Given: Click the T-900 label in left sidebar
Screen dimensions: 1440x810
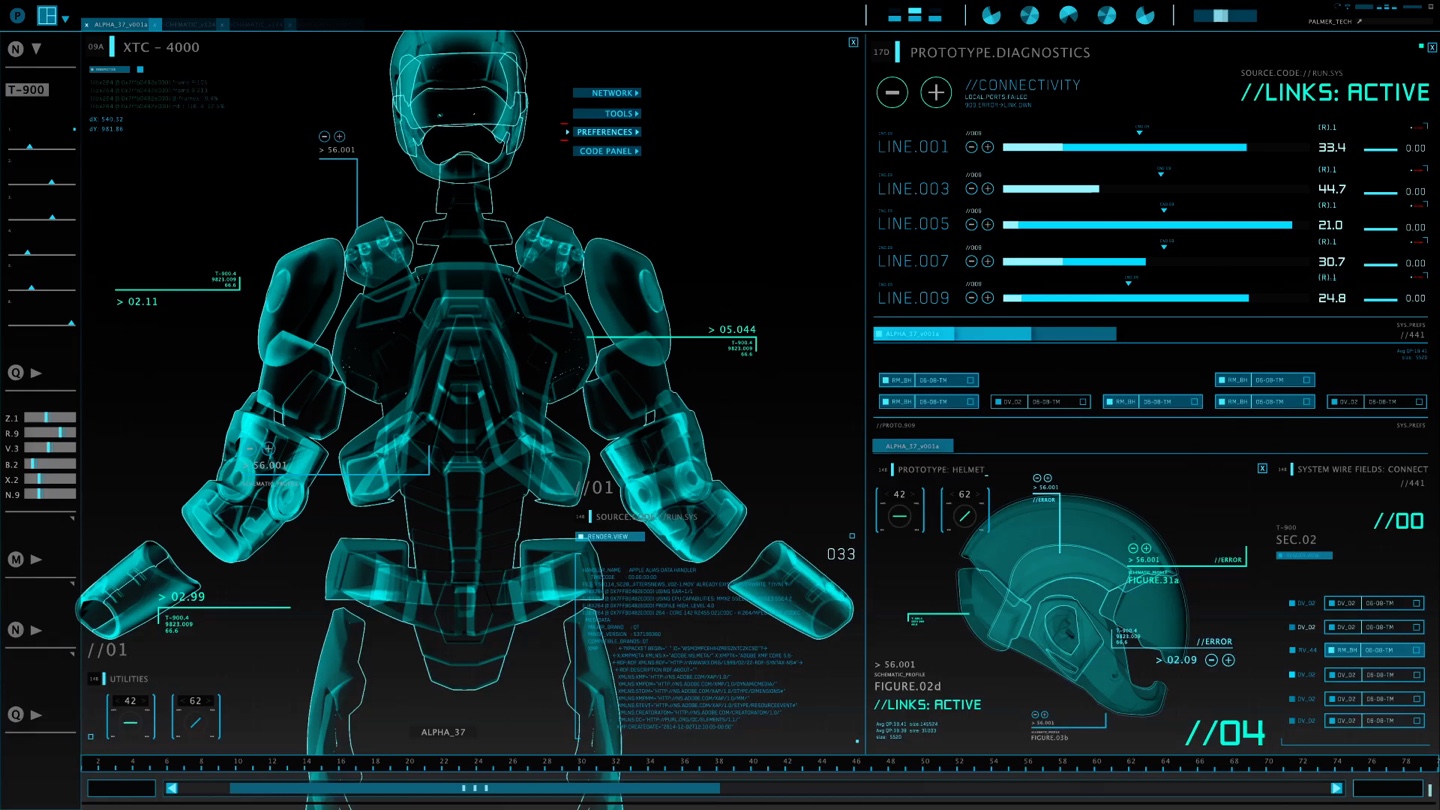Looking at the screenshot, I should (x=27, y=90).
